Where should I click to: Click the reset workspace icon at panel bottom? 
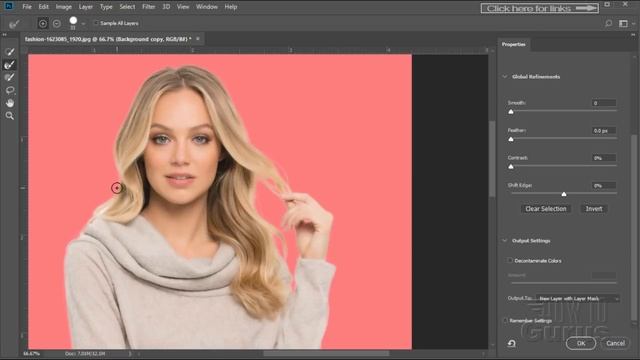tap(511, 343)
